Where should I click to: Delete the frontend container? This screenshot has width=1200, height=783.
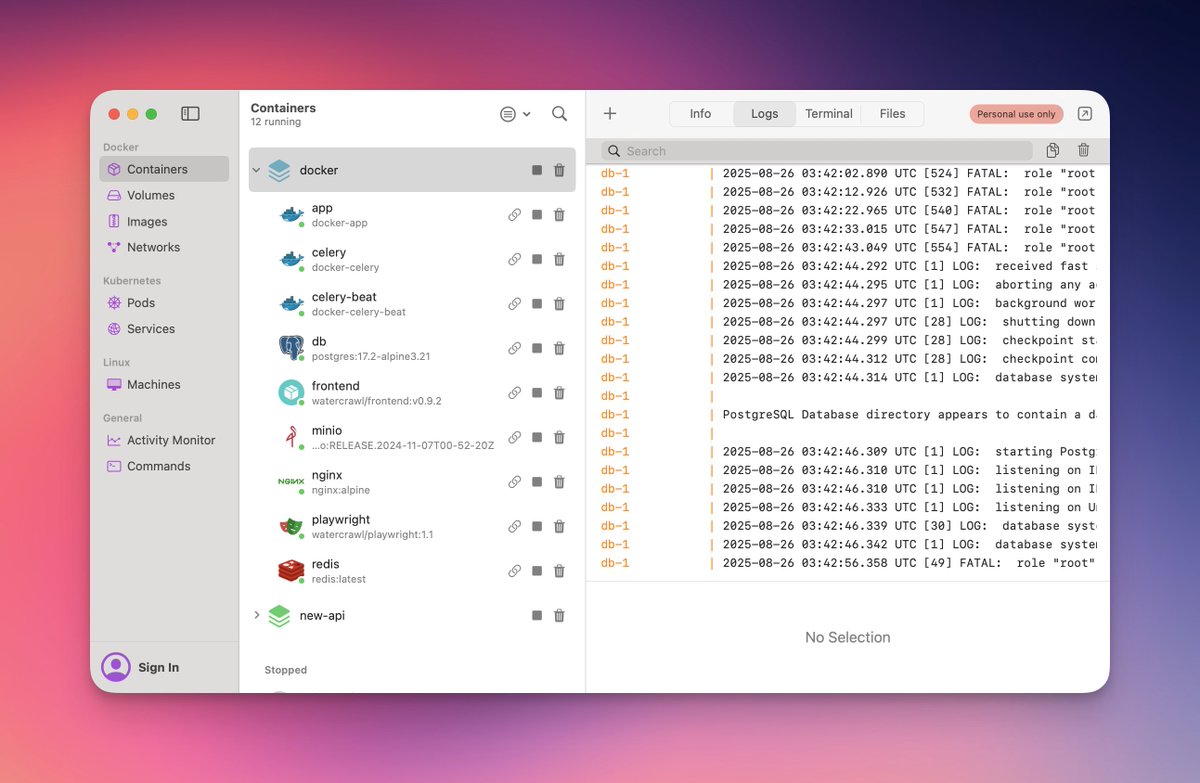[x=559, y=393]
